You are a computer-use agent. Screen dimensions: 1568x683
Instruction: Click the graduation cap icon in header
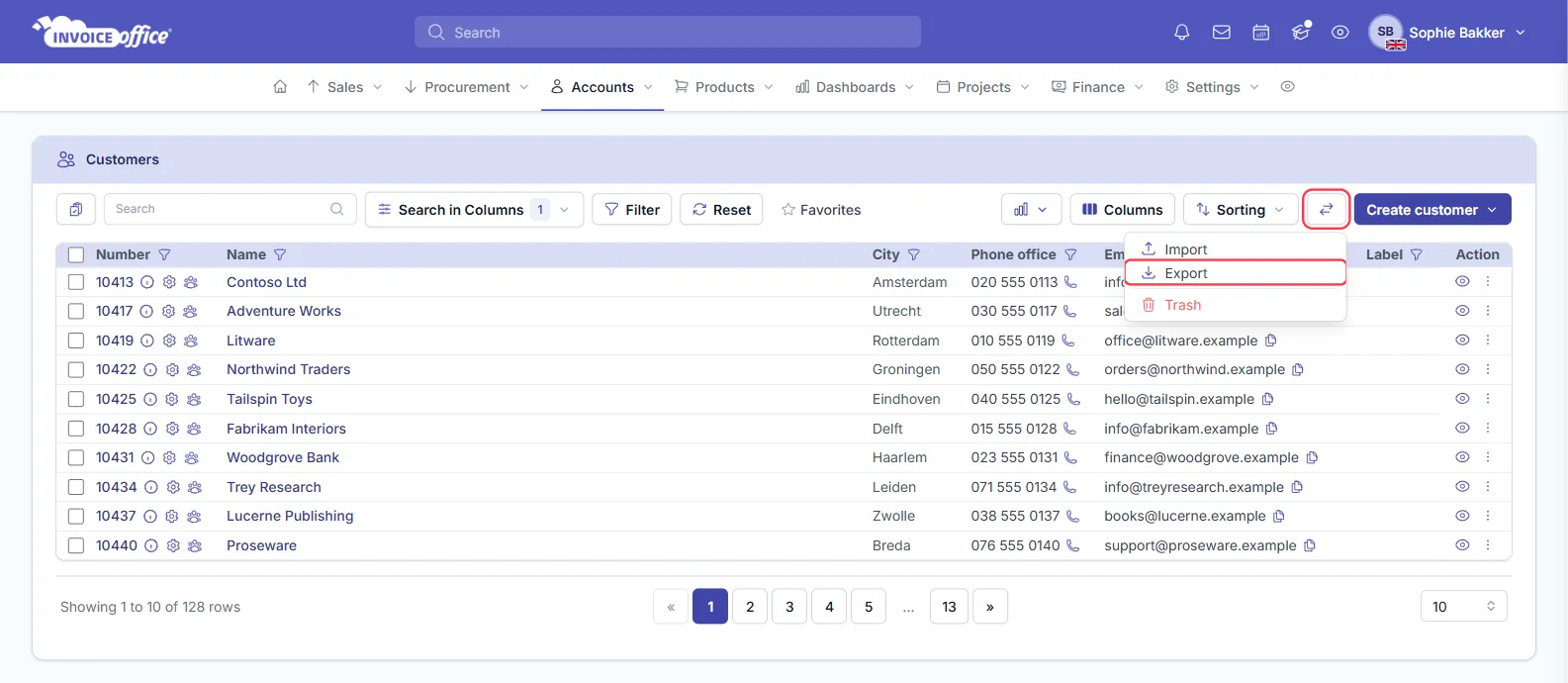1301,33
